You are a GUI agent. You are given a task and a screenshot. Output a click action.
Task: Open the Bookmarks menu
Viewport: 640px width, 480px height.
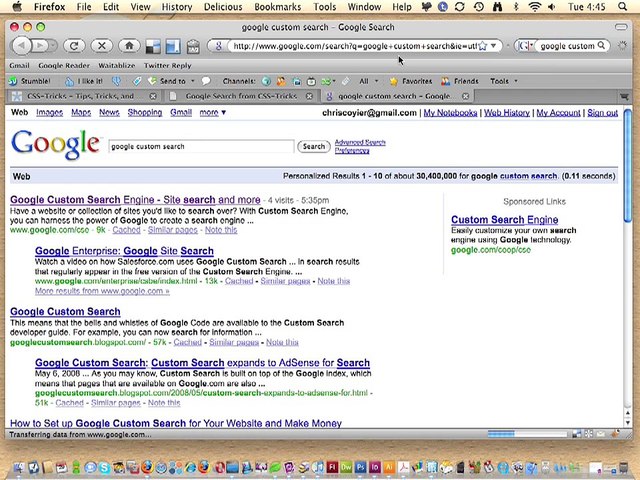(x=278, y=7)
